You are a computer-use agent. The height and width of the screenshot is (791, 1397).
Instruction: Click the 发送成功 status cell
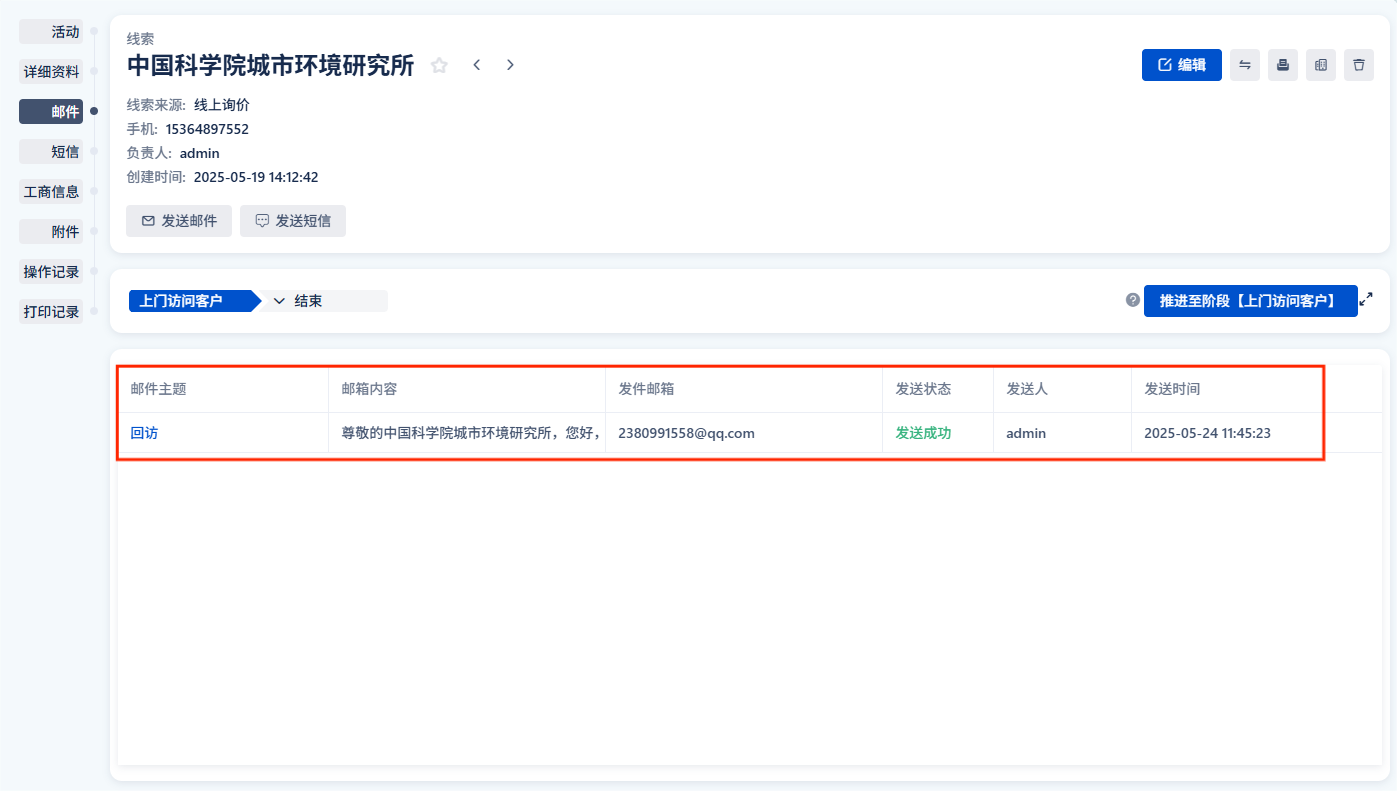point(938,433)
